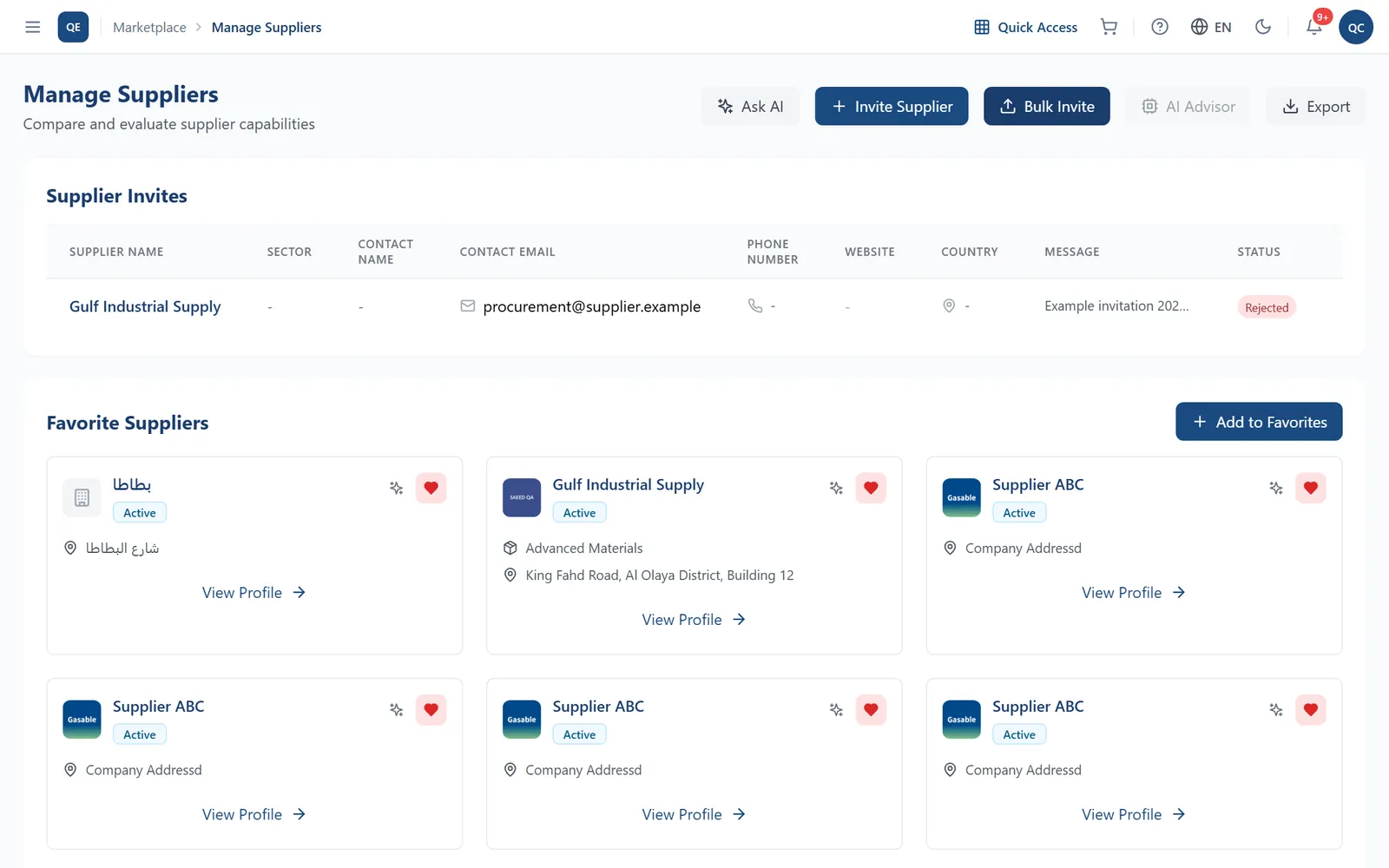Screen dimensions: 1389x868
Task: Click the Ask AI button
Action: tap(750, 106)
